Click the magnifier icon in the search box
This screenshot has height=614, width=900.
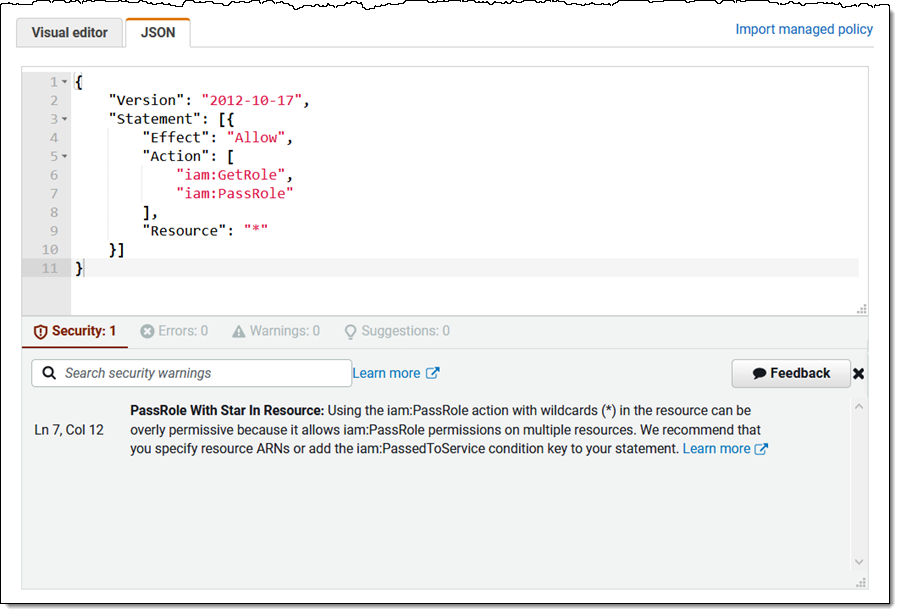(x=49, y=373)
